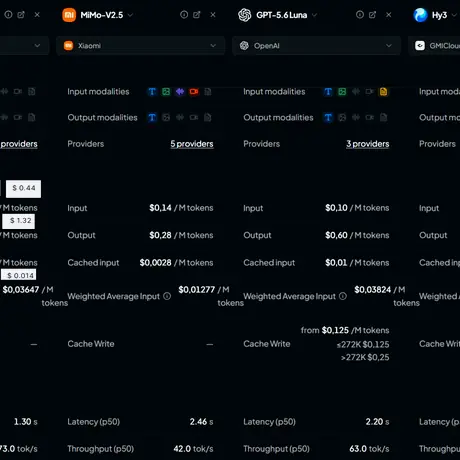Click GPT-5.6 Luna latency value '2.20 s'

pos(377,422)
